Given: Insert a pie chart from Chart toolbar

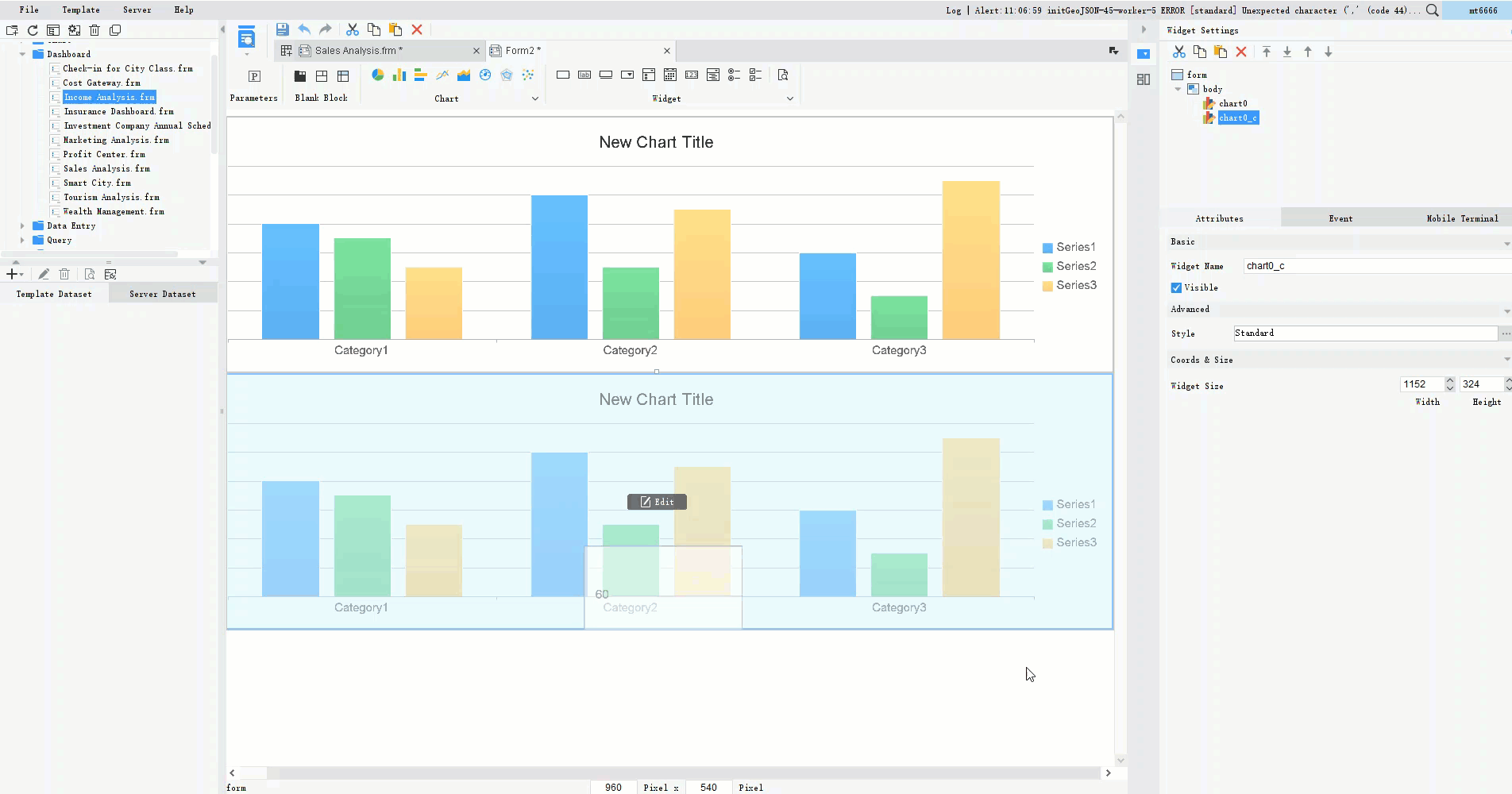Looking at the screenshot, I should [378, 75].
